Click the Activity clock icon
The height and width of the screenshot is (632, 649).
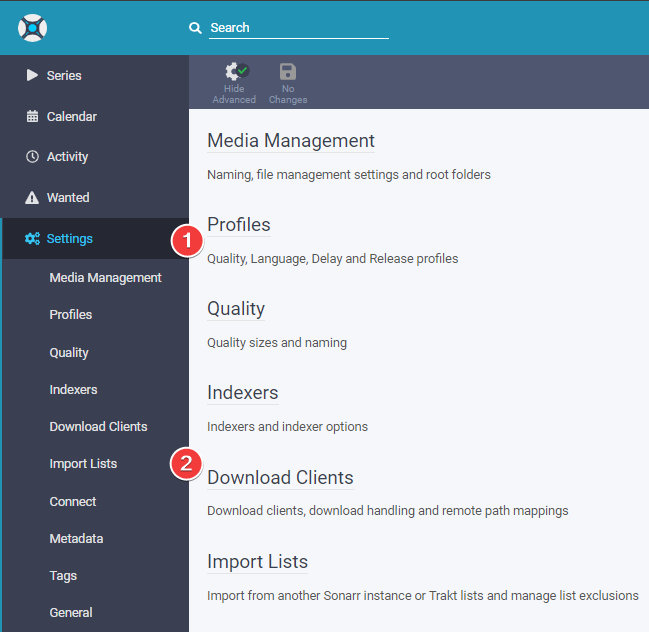(x=32, y=157)
